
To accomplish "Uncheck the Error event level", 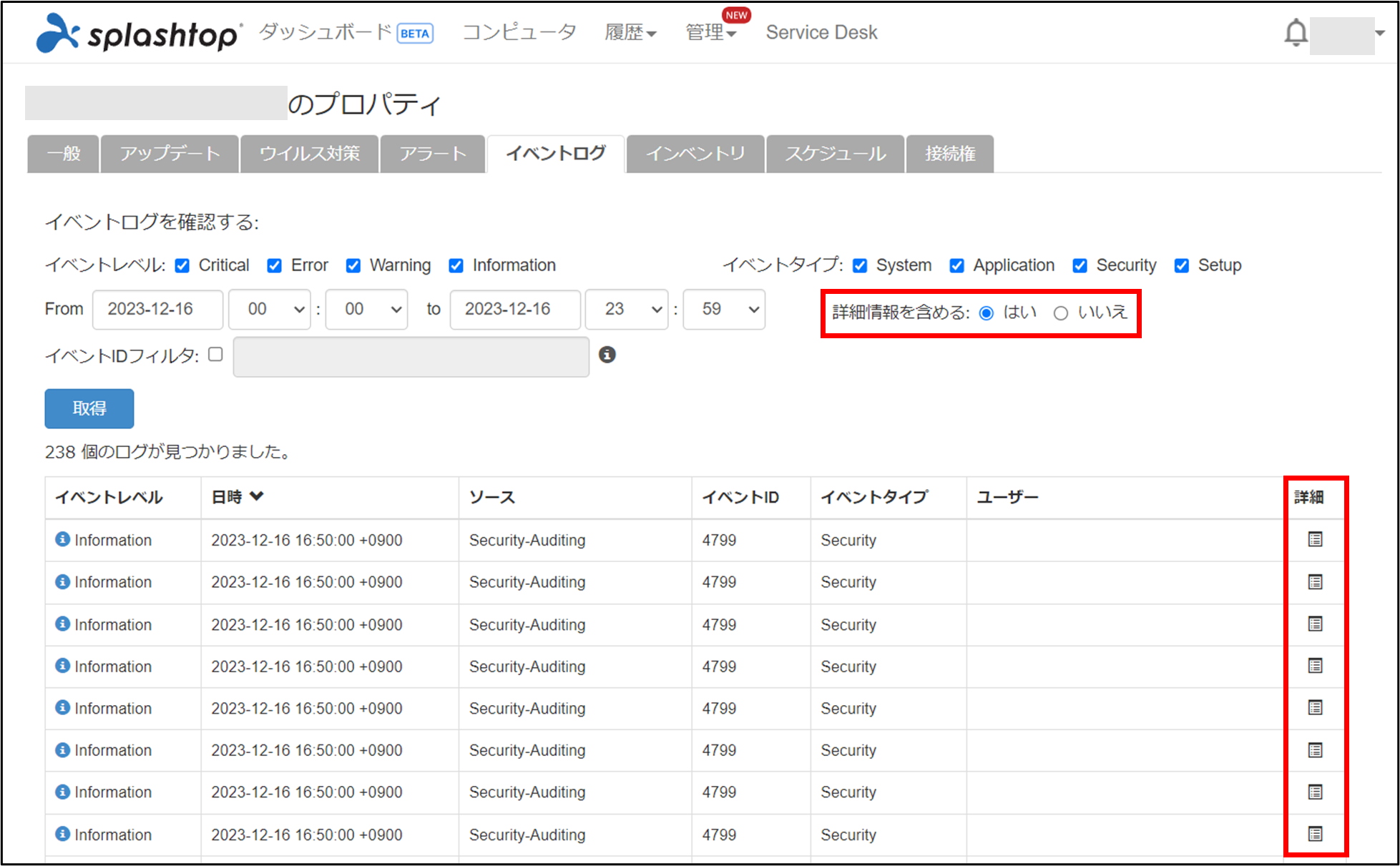I will pos(274,266).
